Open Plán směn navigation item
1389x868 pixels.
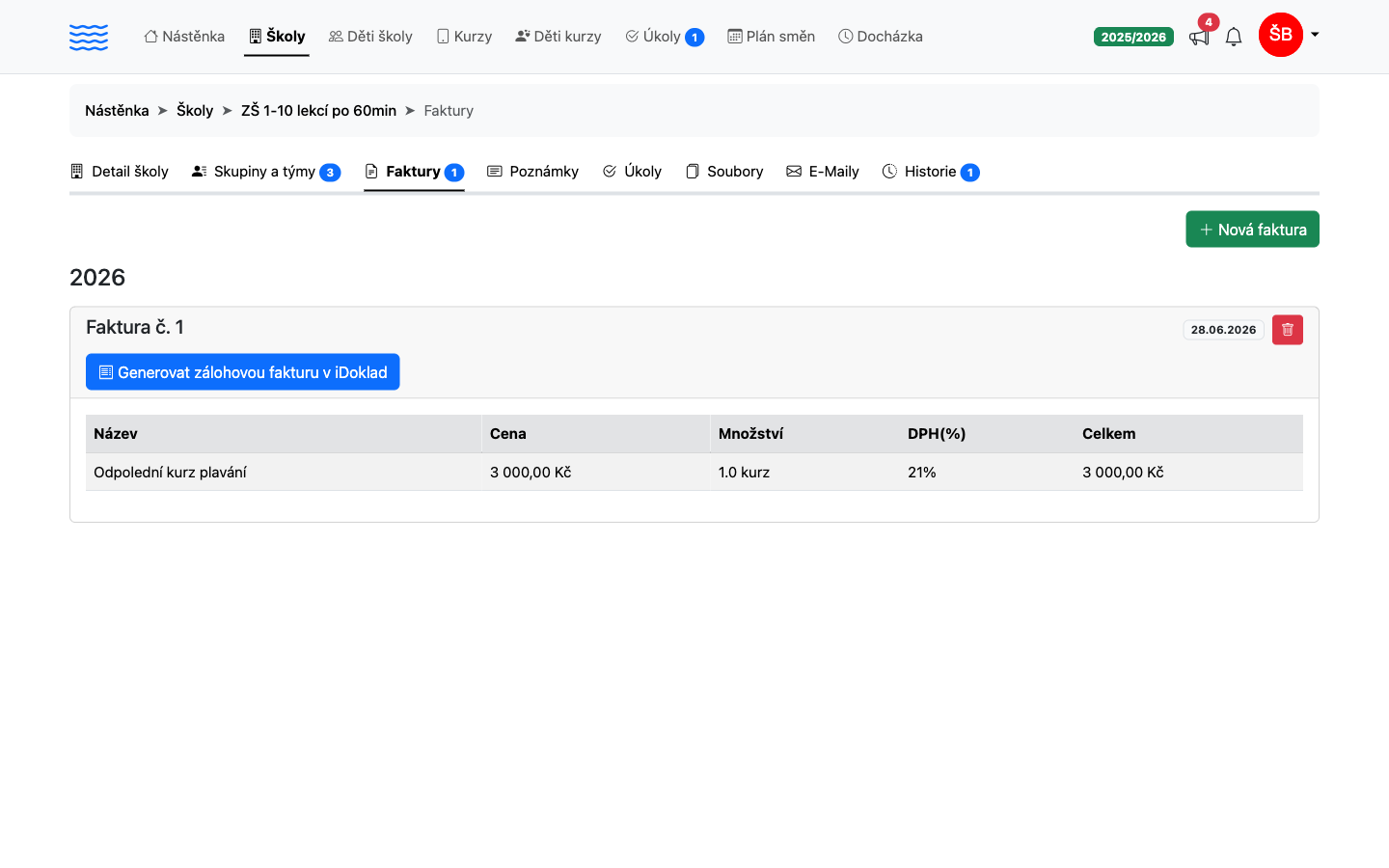tap(772, 37)
